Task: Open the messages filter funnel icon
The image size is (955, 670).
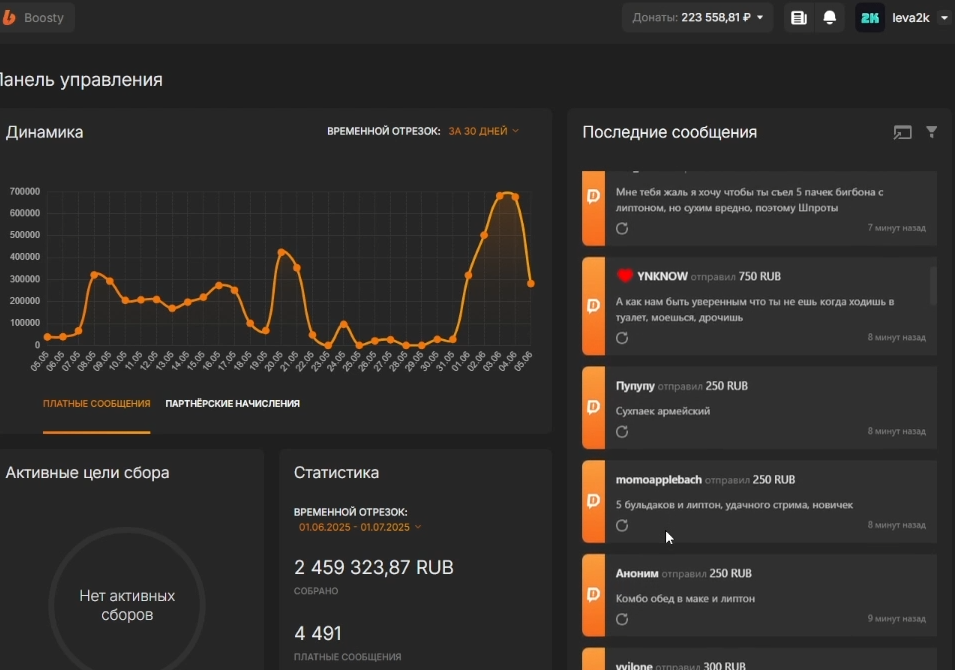Action: (x=931, y=132)
